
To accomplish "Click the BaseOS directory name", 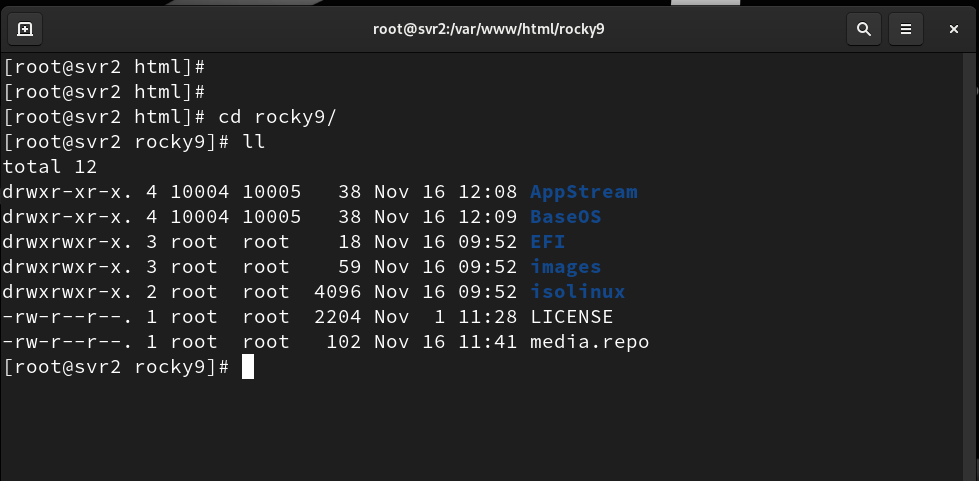I will point(565,217).
